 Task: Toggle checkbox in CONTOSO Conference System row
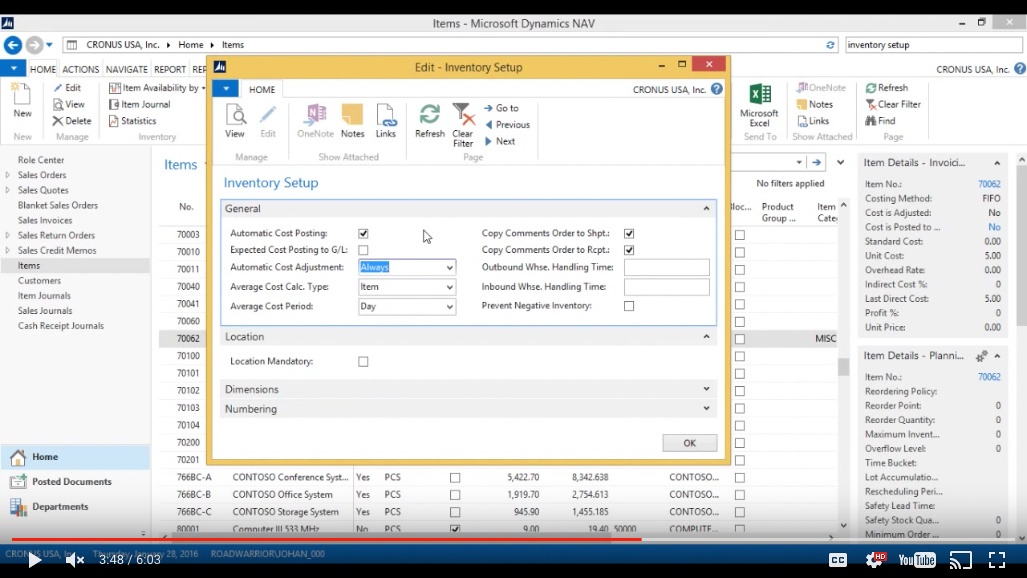pos(455,478)
